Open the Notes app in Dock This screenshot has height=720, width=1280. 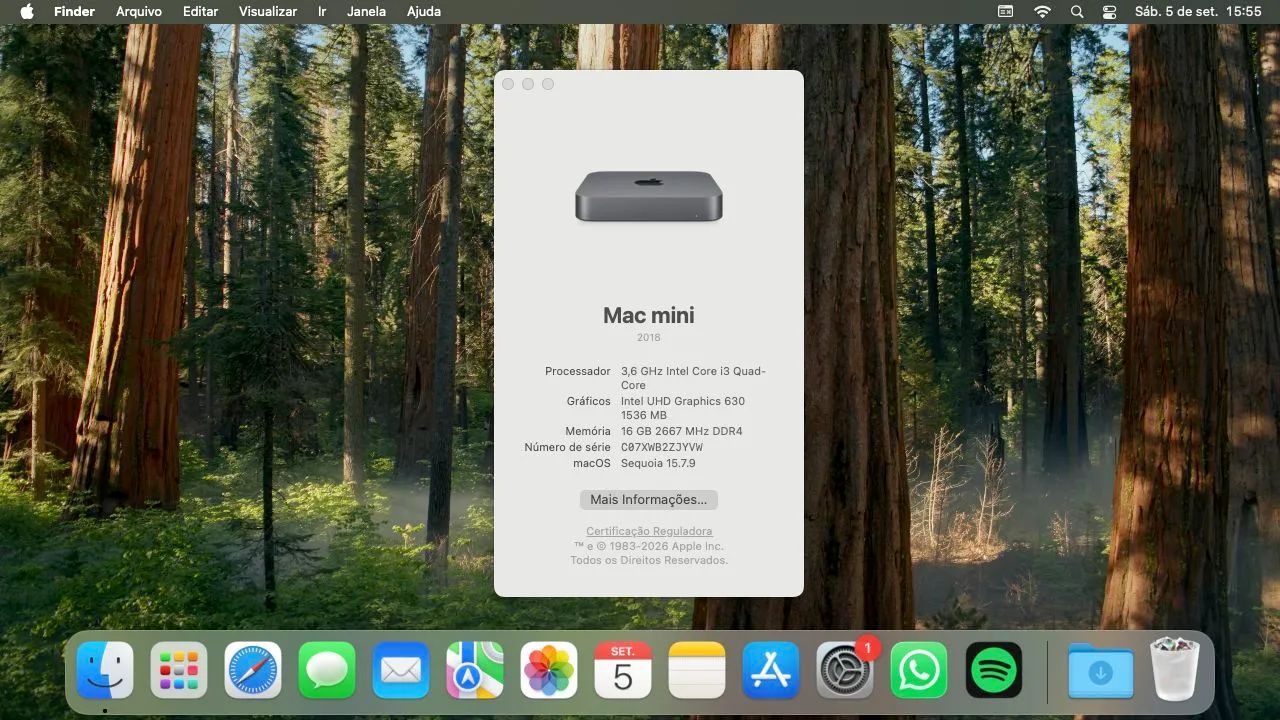697,670
